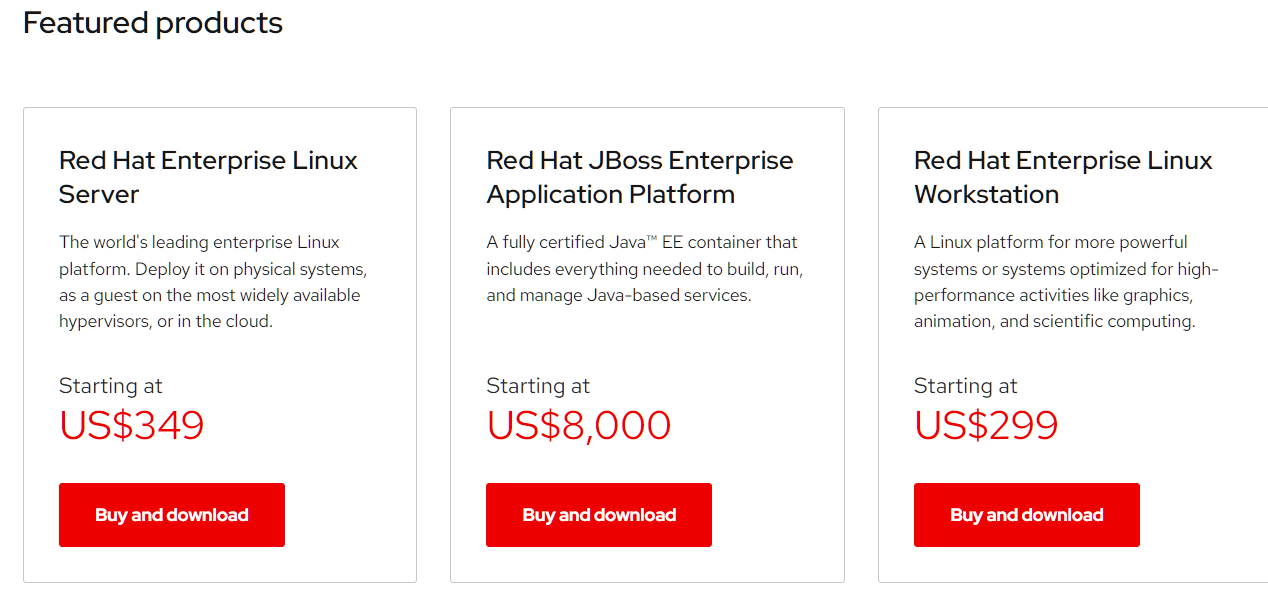Image resolution: width=1268 pixels, height=597 pixels.
Task: Click the Featured products heading
Action: tap(153, 22)
